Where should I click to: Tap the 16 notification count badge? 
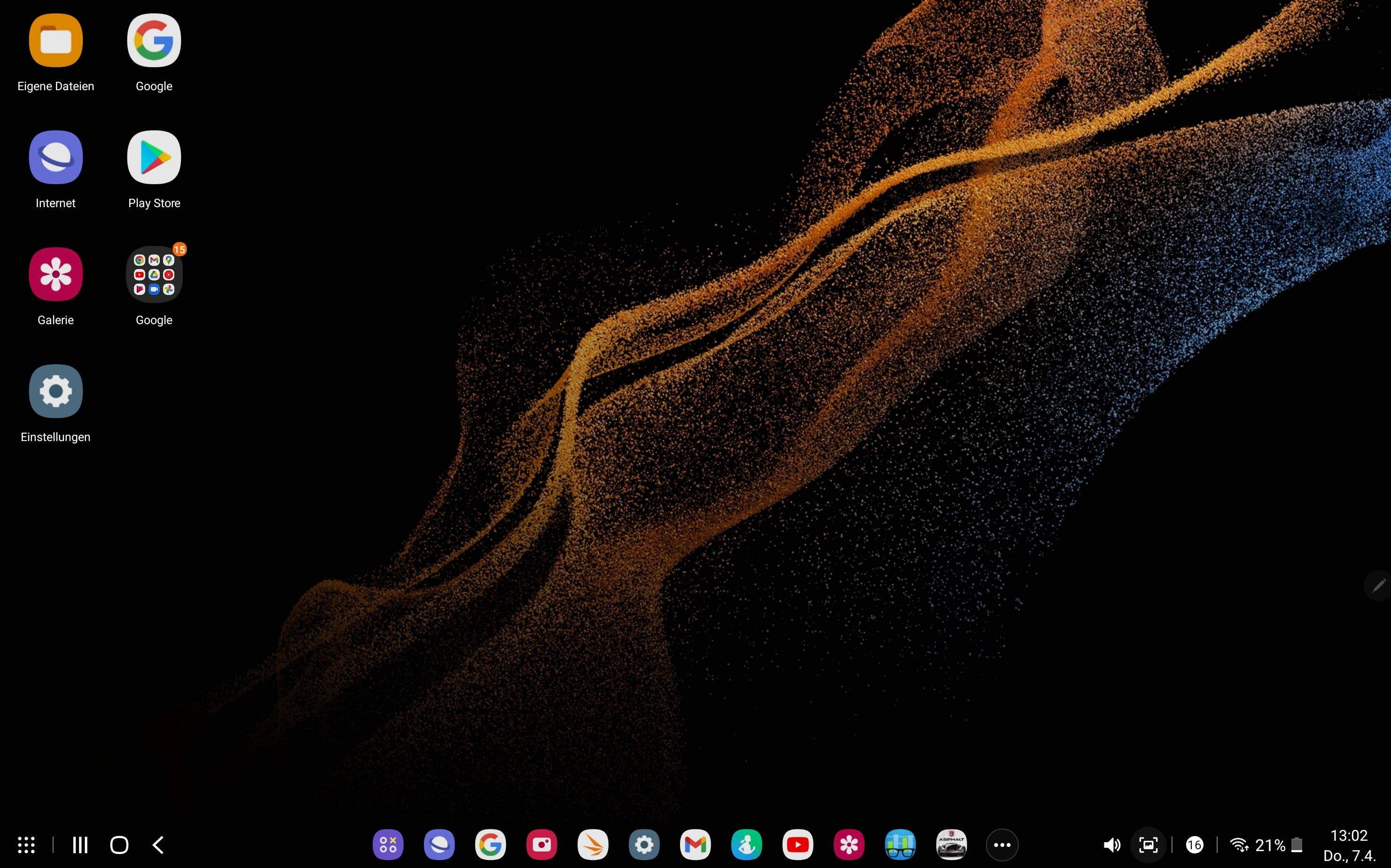point(1195,844)
